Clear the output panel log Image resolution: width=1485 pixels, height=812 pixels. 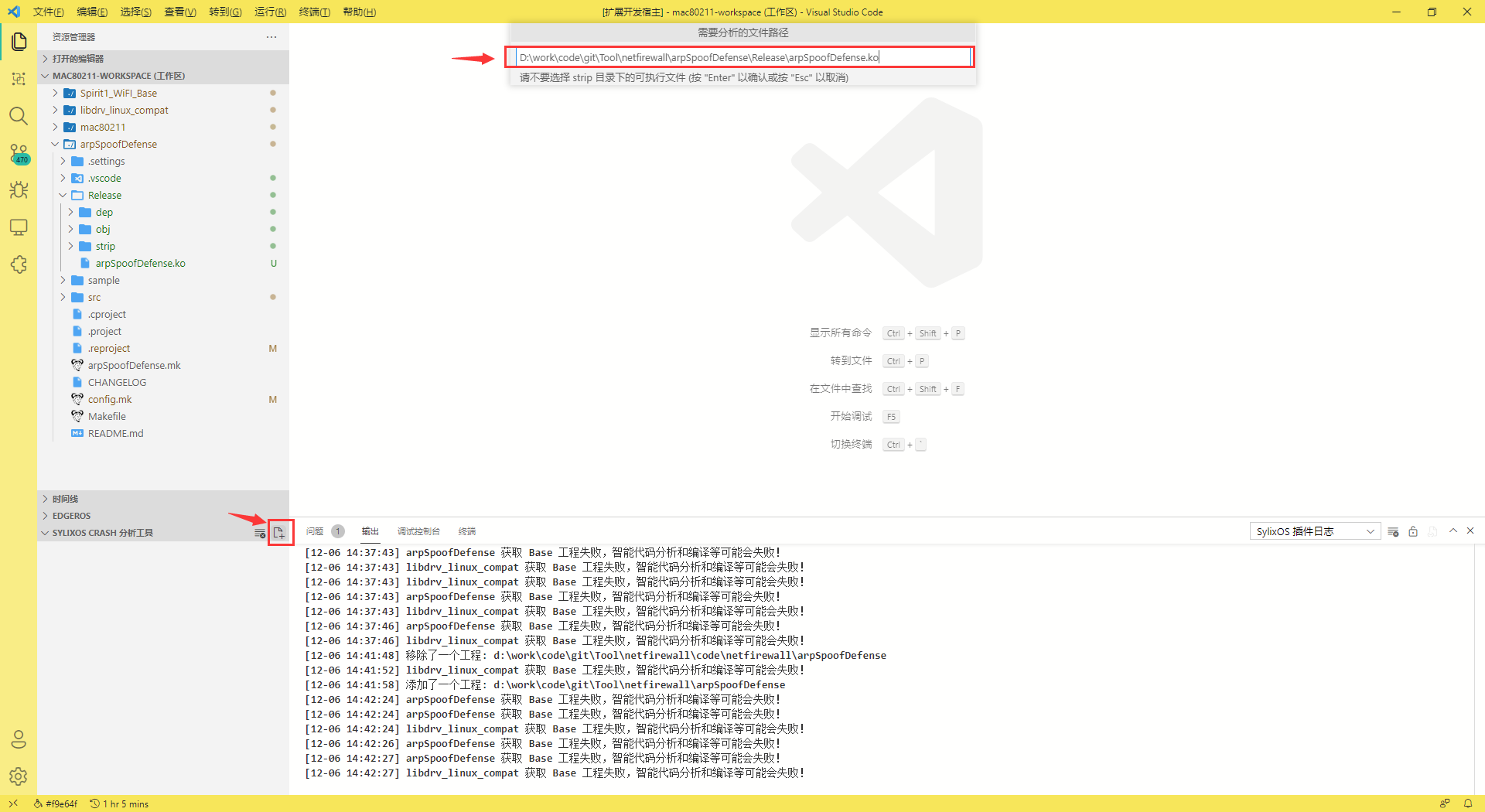[1393, 531]
